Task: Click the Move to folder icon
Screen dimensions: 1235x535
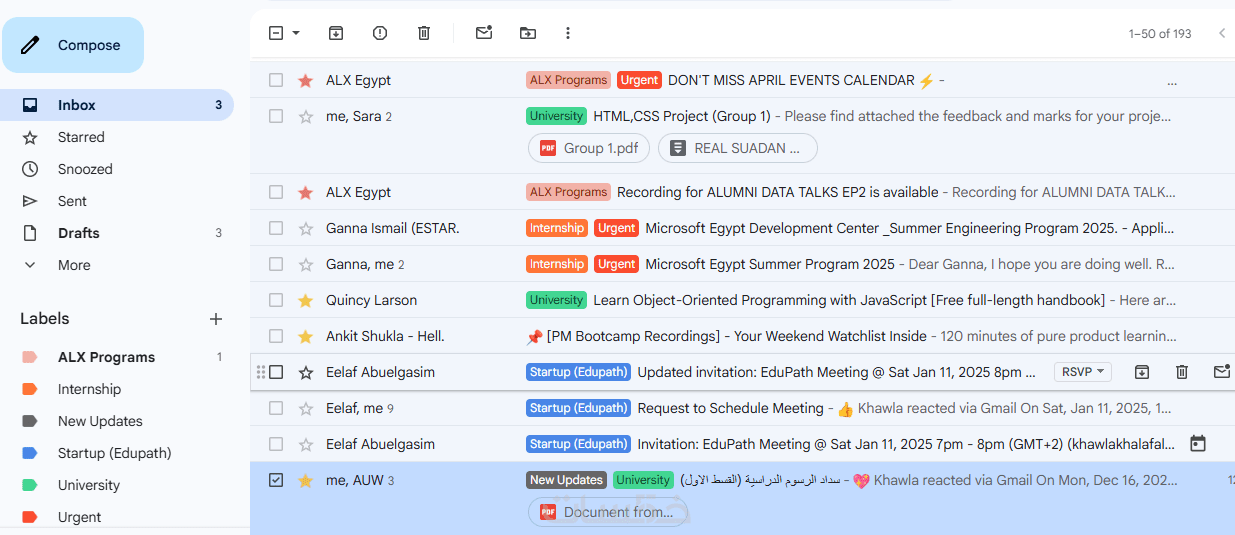Action: tap(528, 33)
